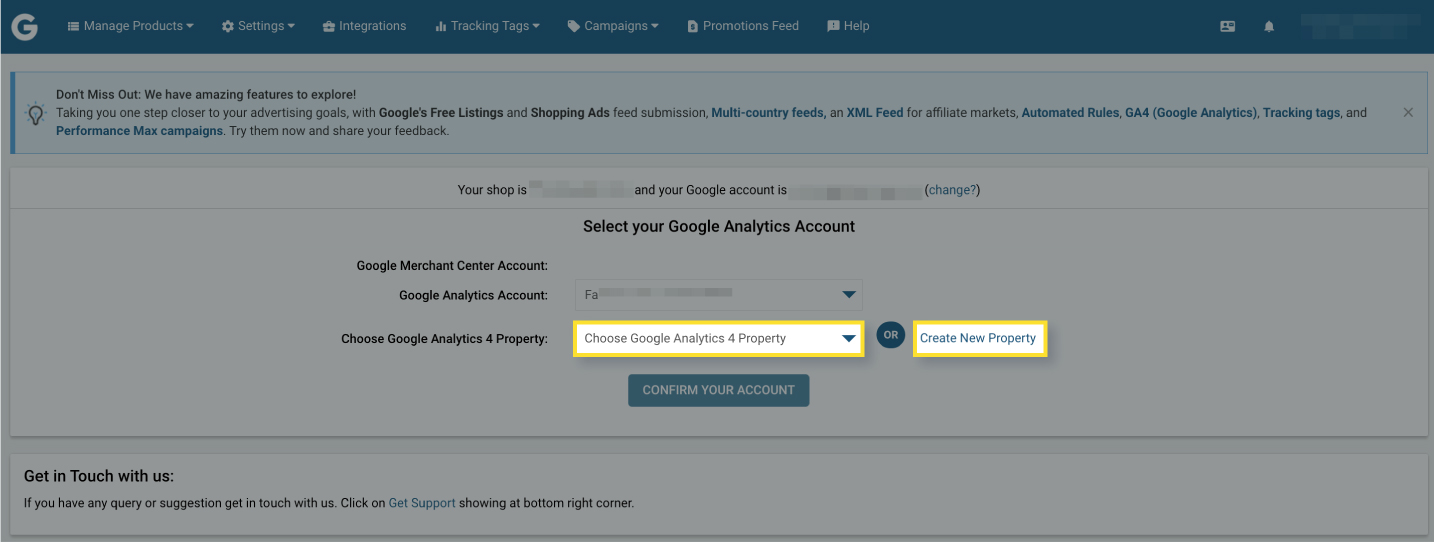Click the change? account link
Screen dimensions: 1434x542
953,190
